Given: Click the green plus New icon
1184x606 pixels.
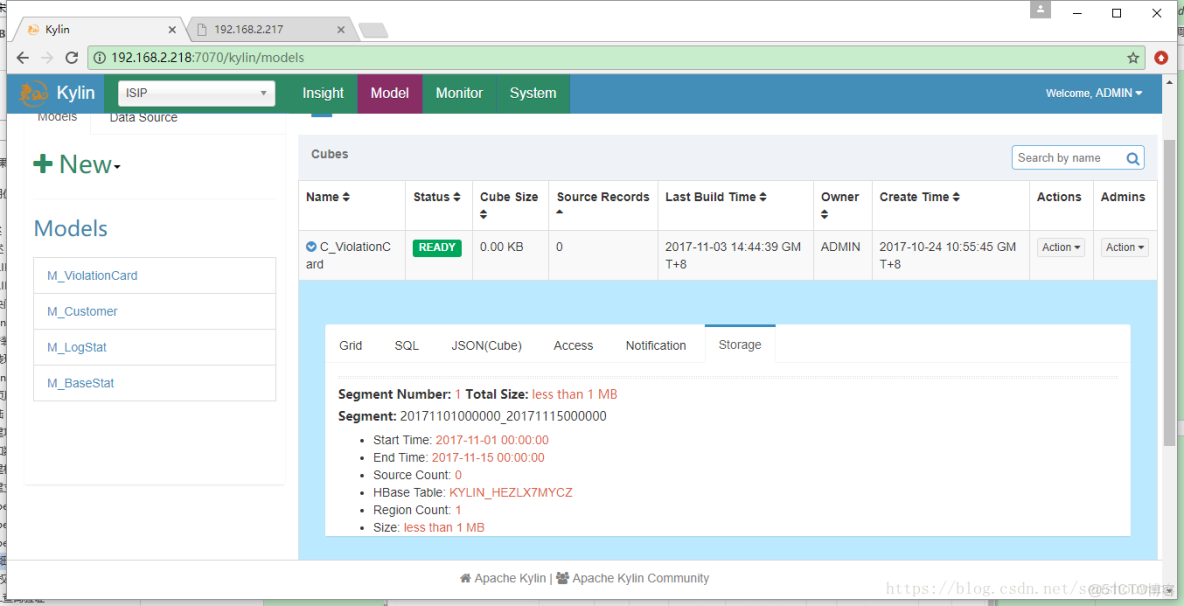Looking at the screenshot, I should point(43,164).
